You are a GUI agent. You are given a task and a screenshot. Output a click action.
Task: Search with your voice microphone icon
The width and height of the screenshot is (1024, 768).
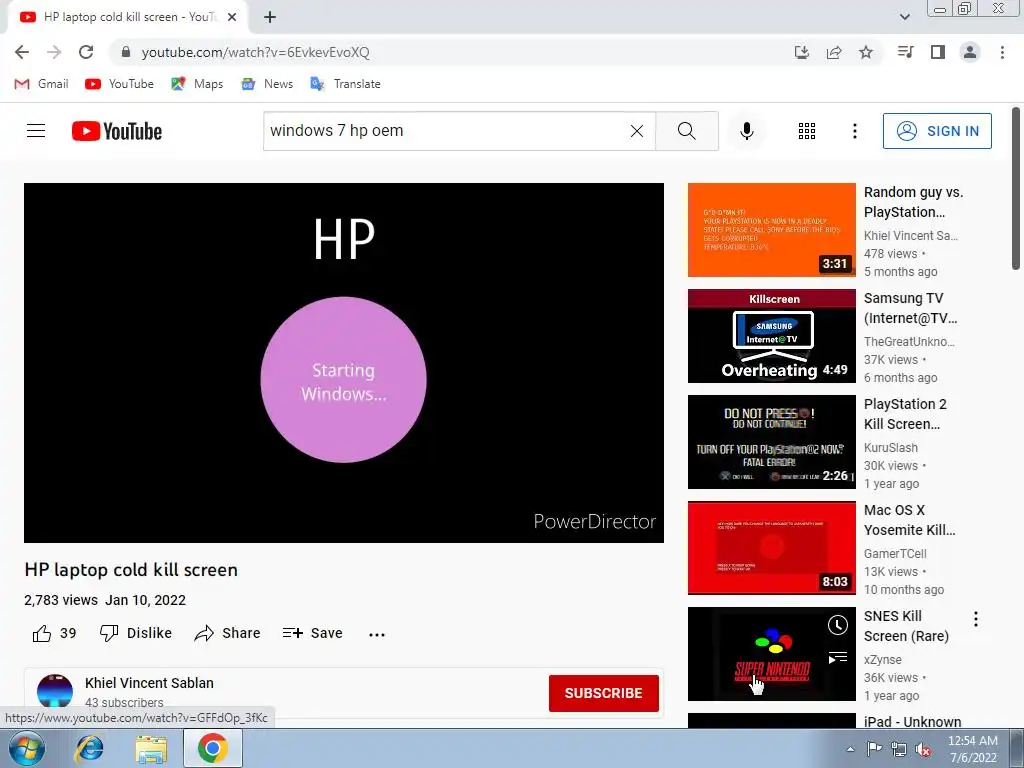pos(746,131)
